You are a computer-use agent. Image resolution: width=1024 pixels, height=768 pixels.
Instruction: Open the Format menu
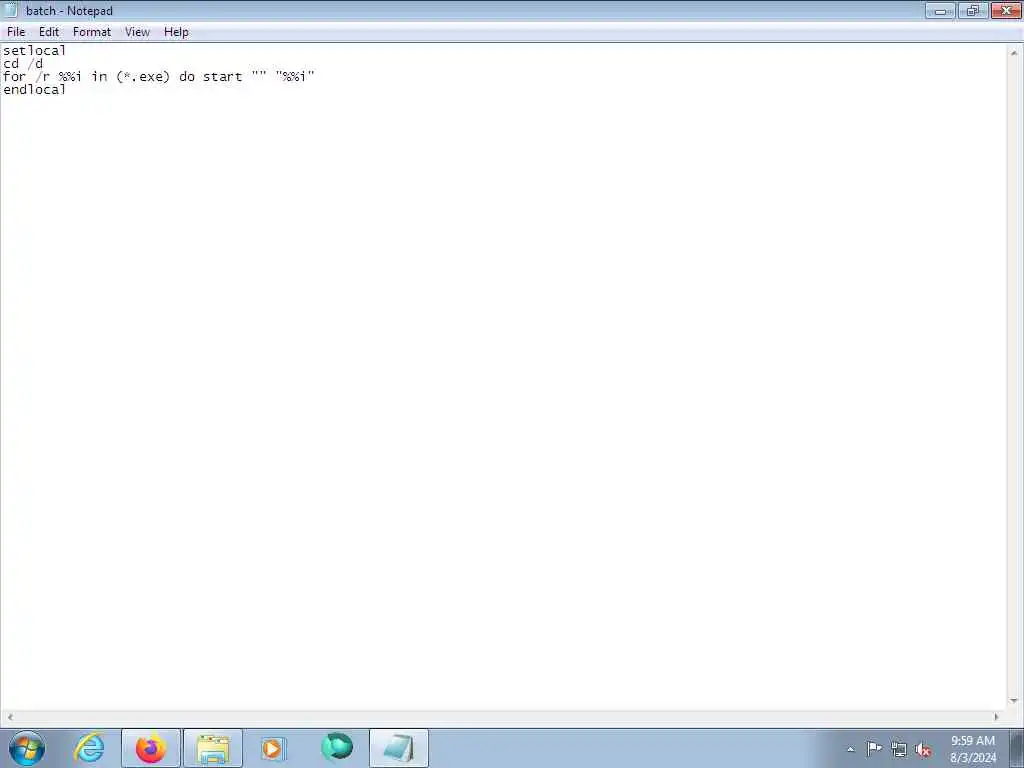tap(91, 32)
